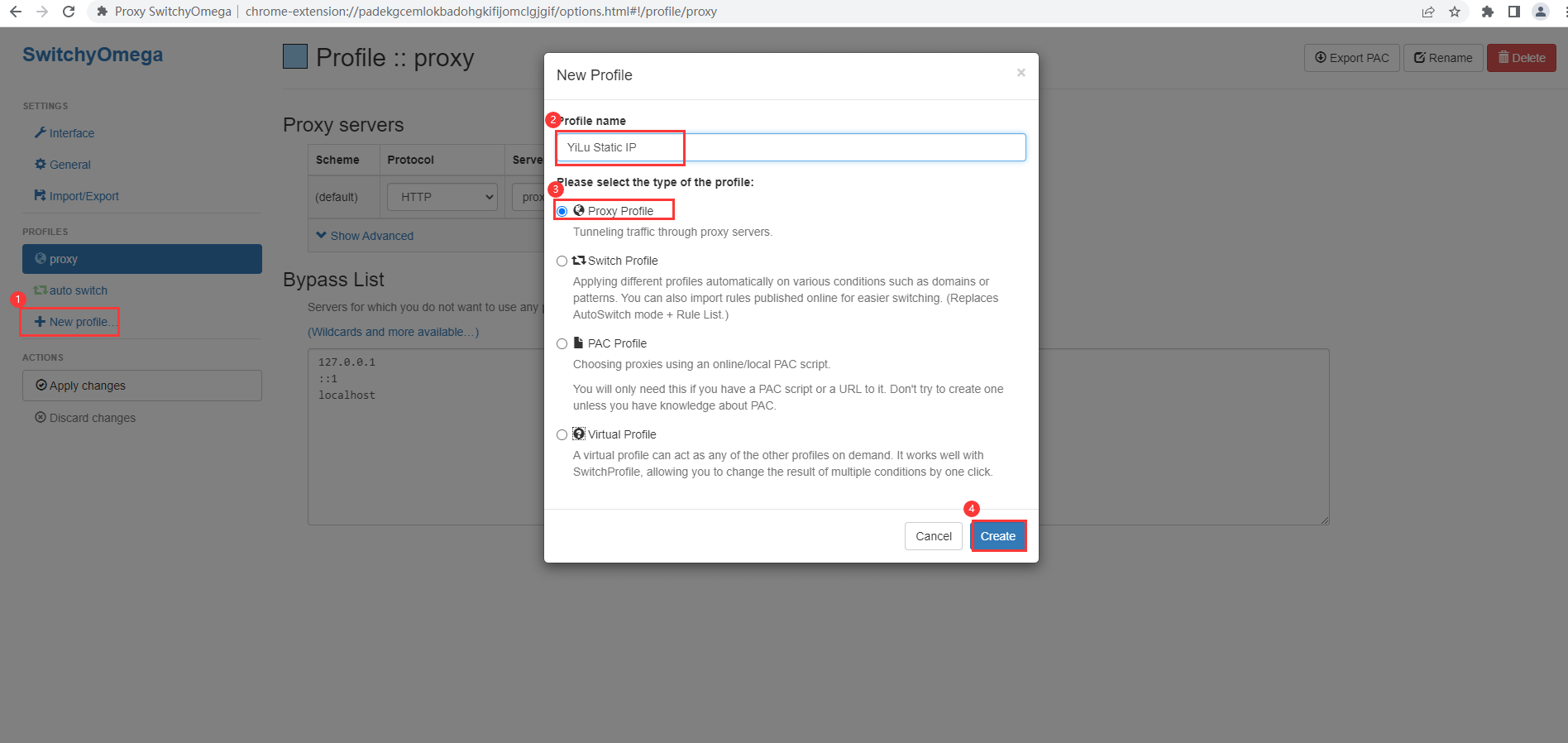Open the extensions puzzle icon
The height and width of the screenshot is (743, 1568).
click(1487, 12)
